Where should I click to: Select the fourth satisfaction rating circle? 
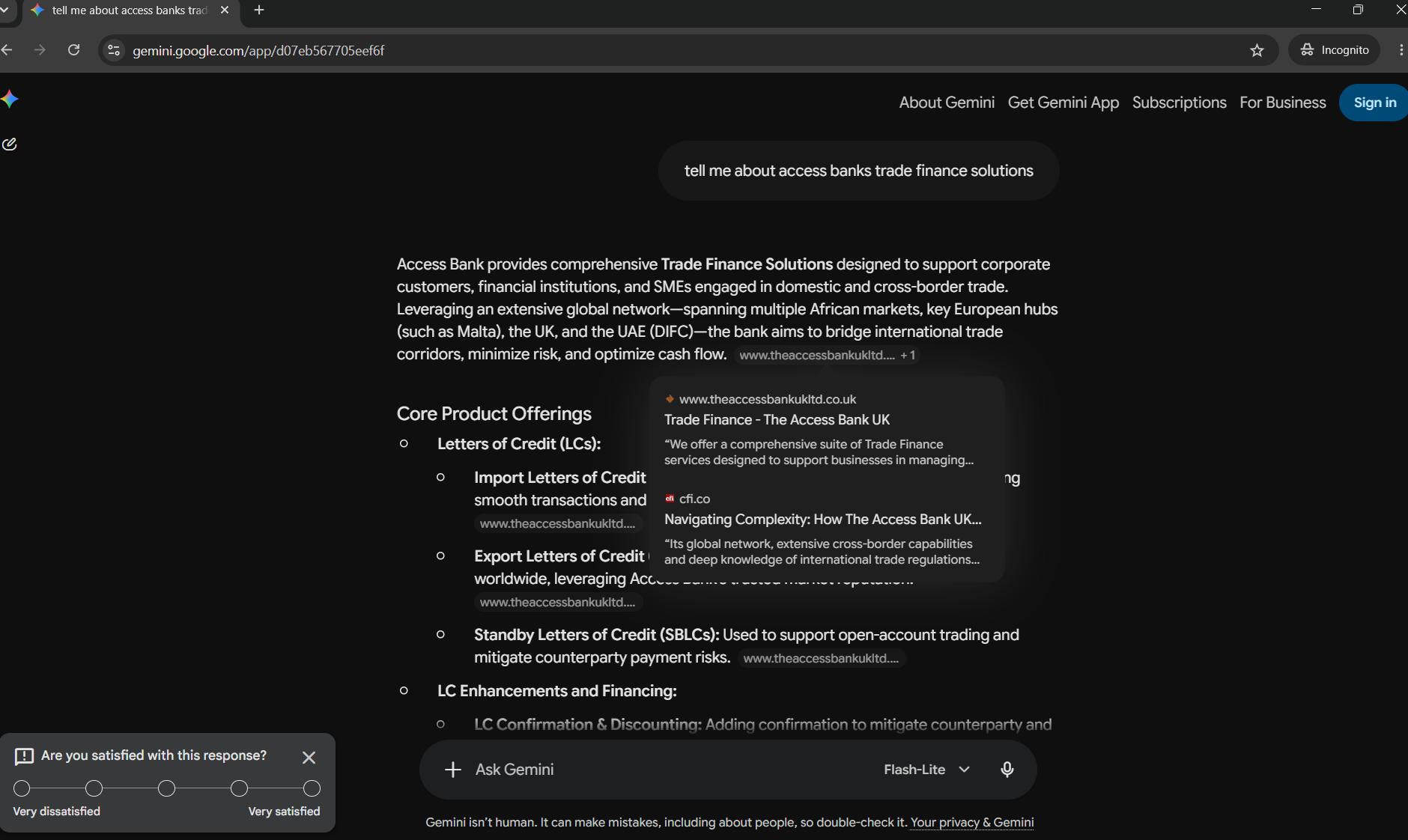tap(240, 788)
